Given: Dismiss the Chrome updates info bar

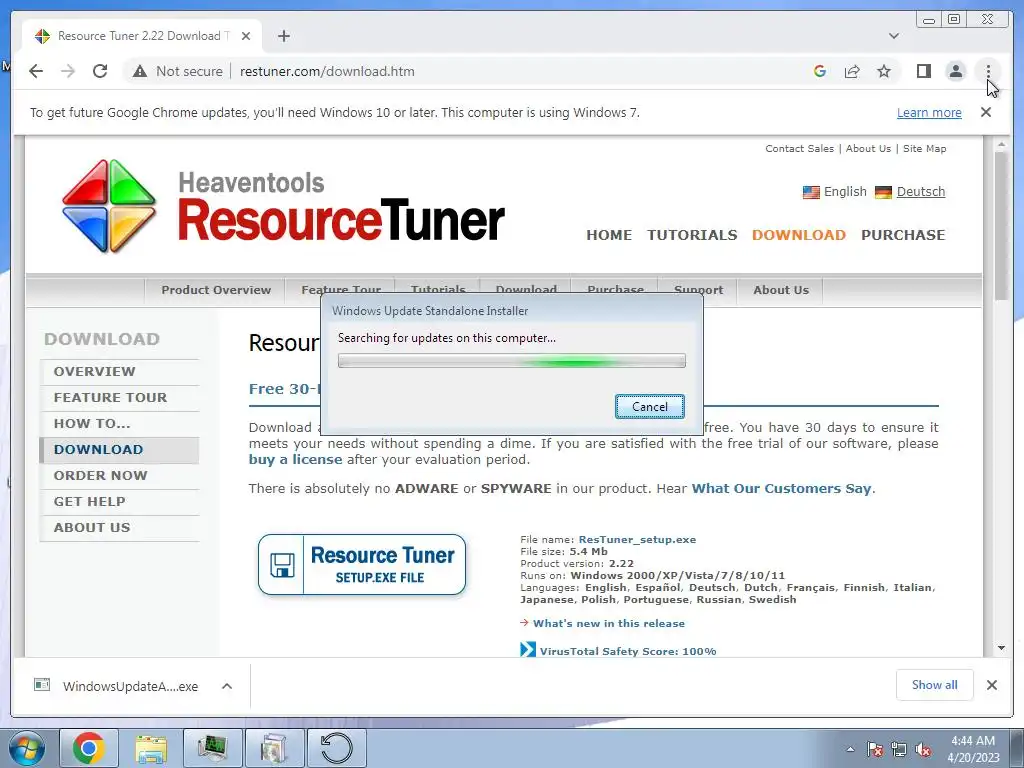Looking at the screenshot, I should pyautogui.click(x=986, y=112).
